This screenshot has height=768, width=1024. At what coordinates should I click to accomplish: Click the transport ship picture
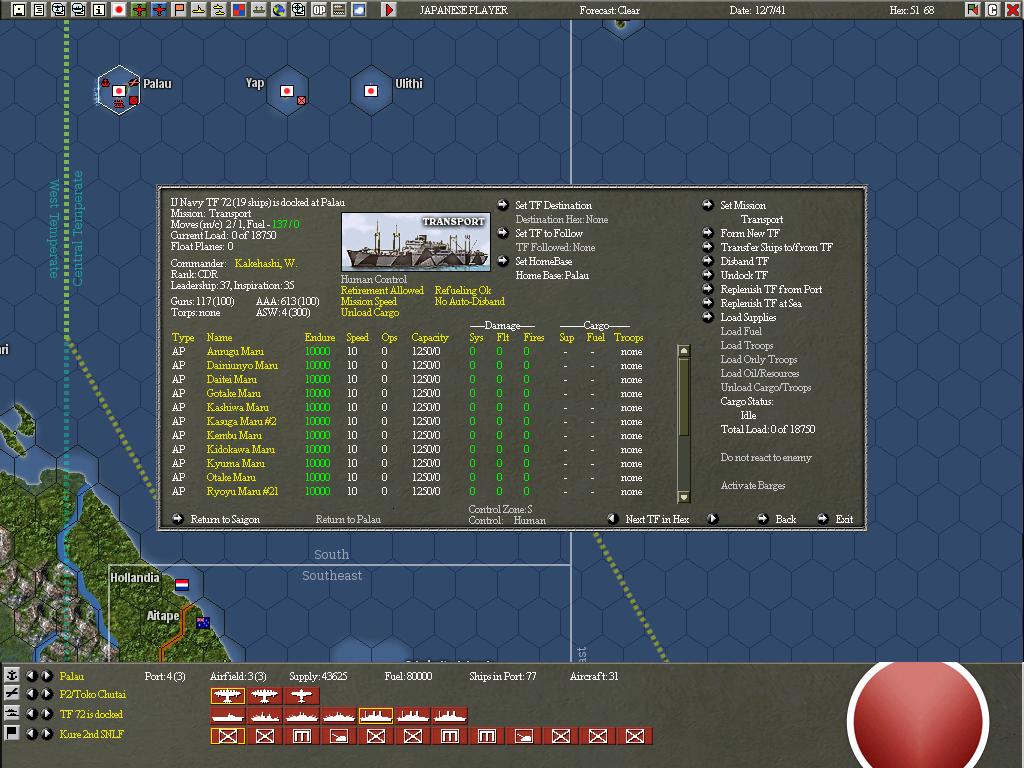pyautogui.click(x=416, y=242)
